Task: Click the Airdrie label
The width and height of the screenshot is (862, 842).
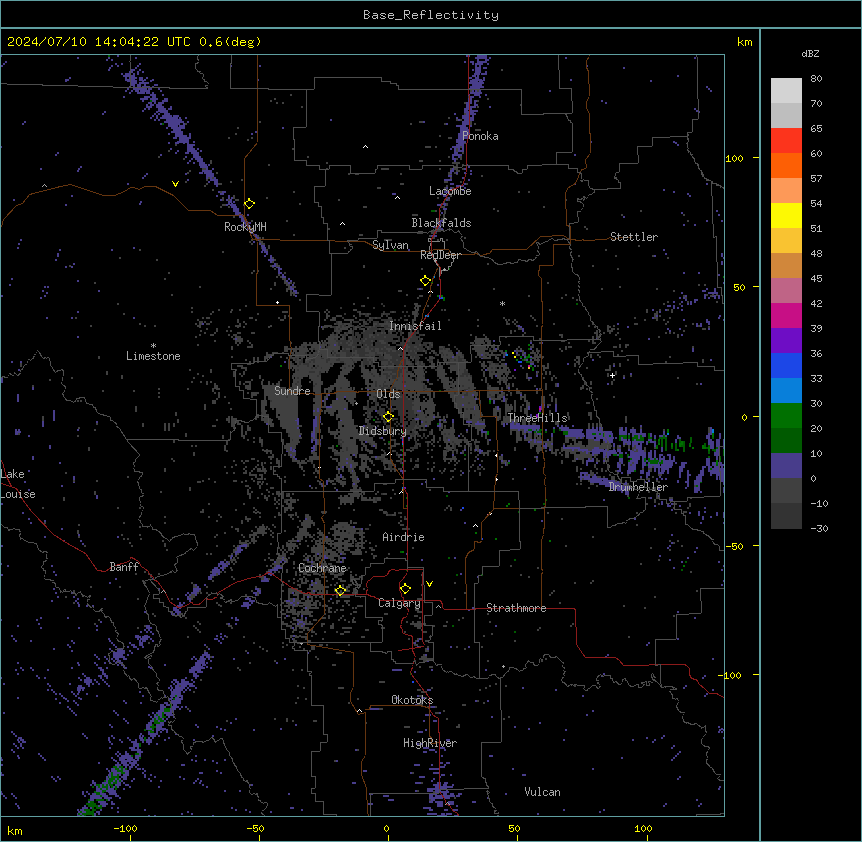Action: pos(403,537)
